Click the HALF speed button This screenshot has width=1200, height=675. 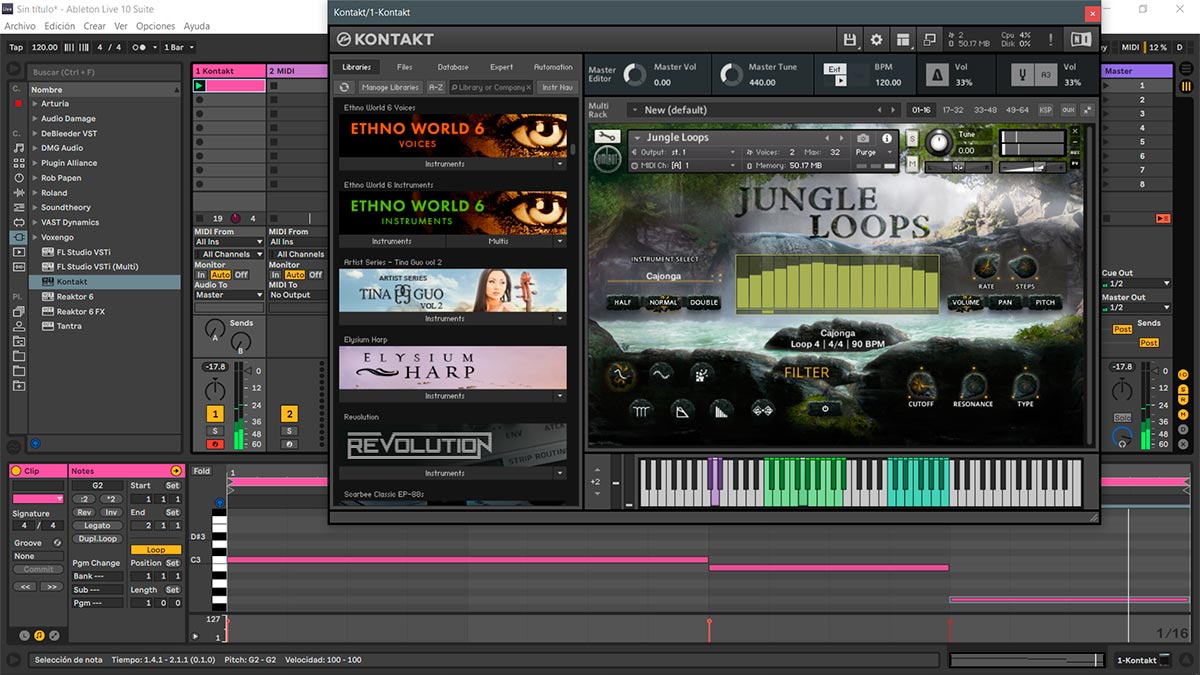coord(623,302)
